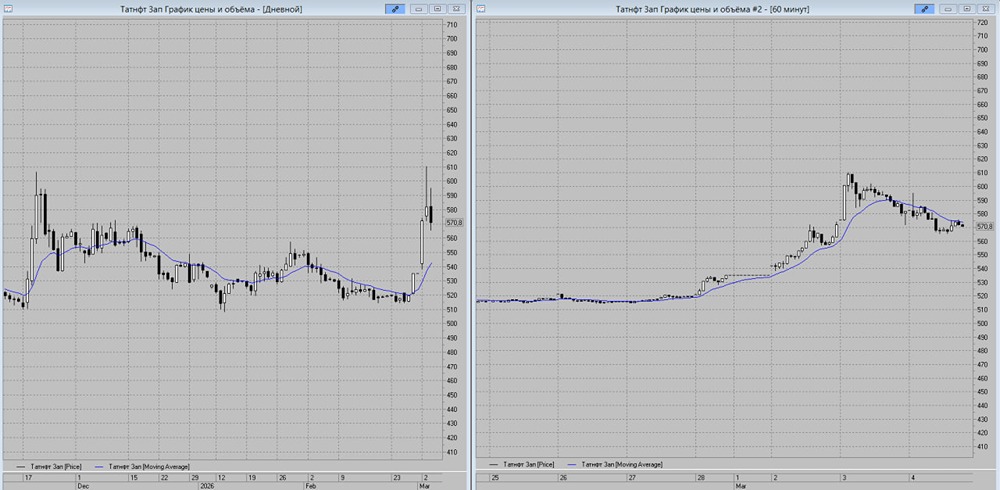The image size is (1000, 490).
Task: Click date label 4 on the 60-minute chart time axis
Action: point(913,477)
